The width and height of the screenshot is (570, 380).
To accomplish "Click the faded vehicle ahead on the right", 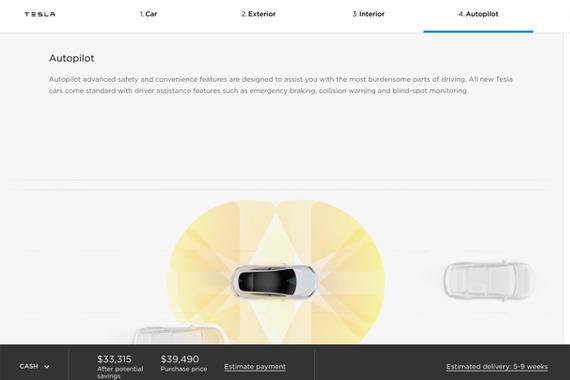I will [x=489, y=280].
